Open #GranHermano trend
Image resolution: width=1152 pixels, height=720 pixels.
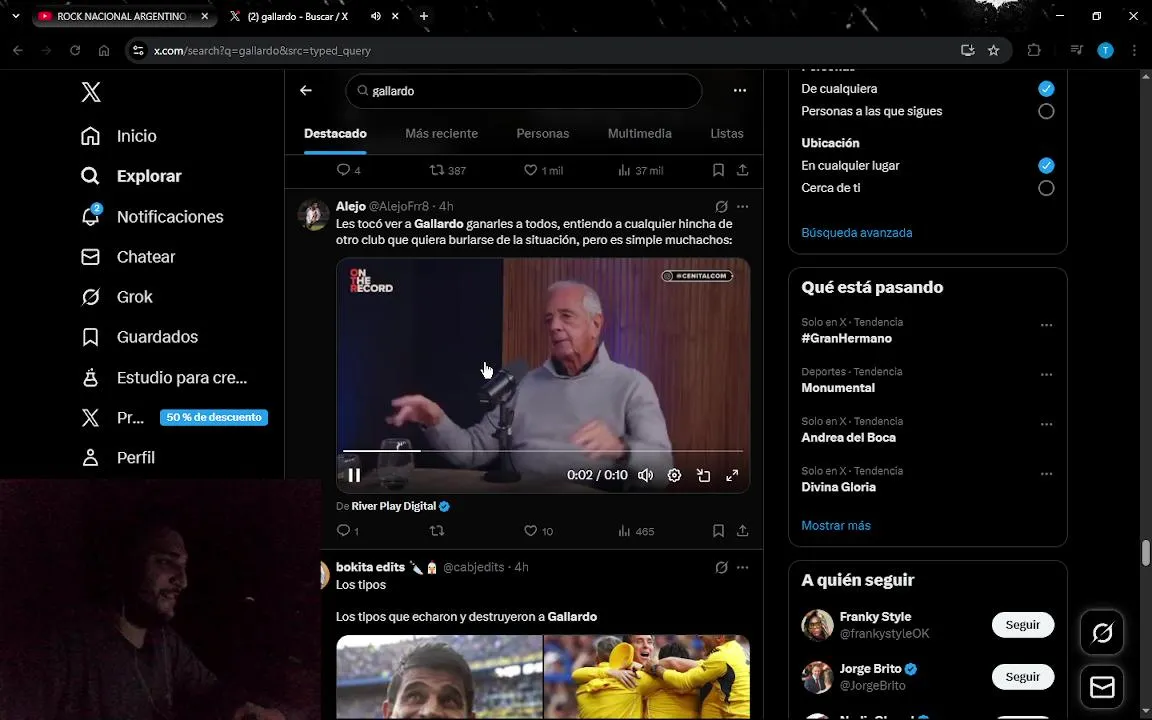[x=846, y=339]
